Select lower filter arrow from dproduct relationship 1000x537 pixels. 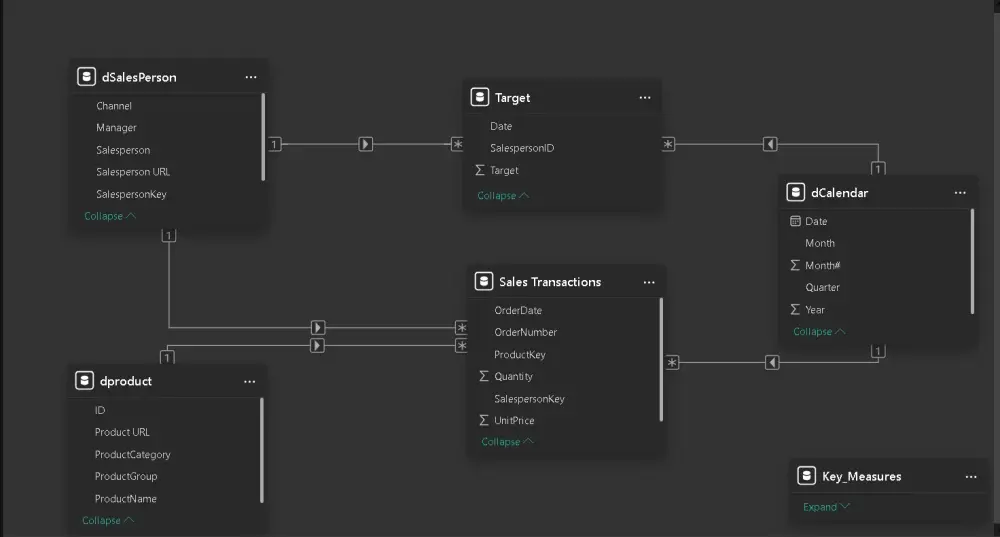(x=317, y=346)
